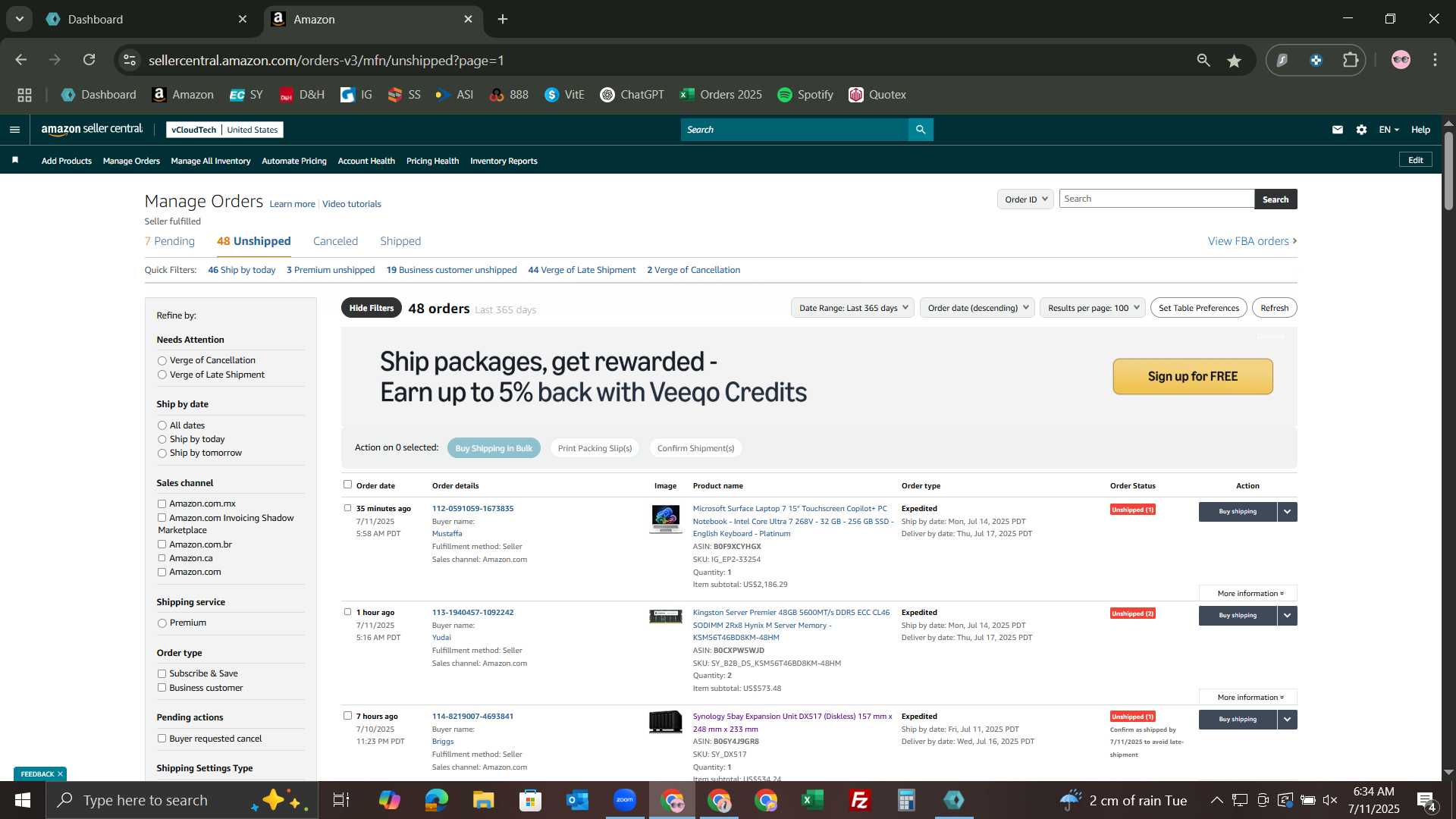Open File Explorer from the taskbar
Image resolution: width=1456 pixels, height=819 pixels.
coord(484,800)
